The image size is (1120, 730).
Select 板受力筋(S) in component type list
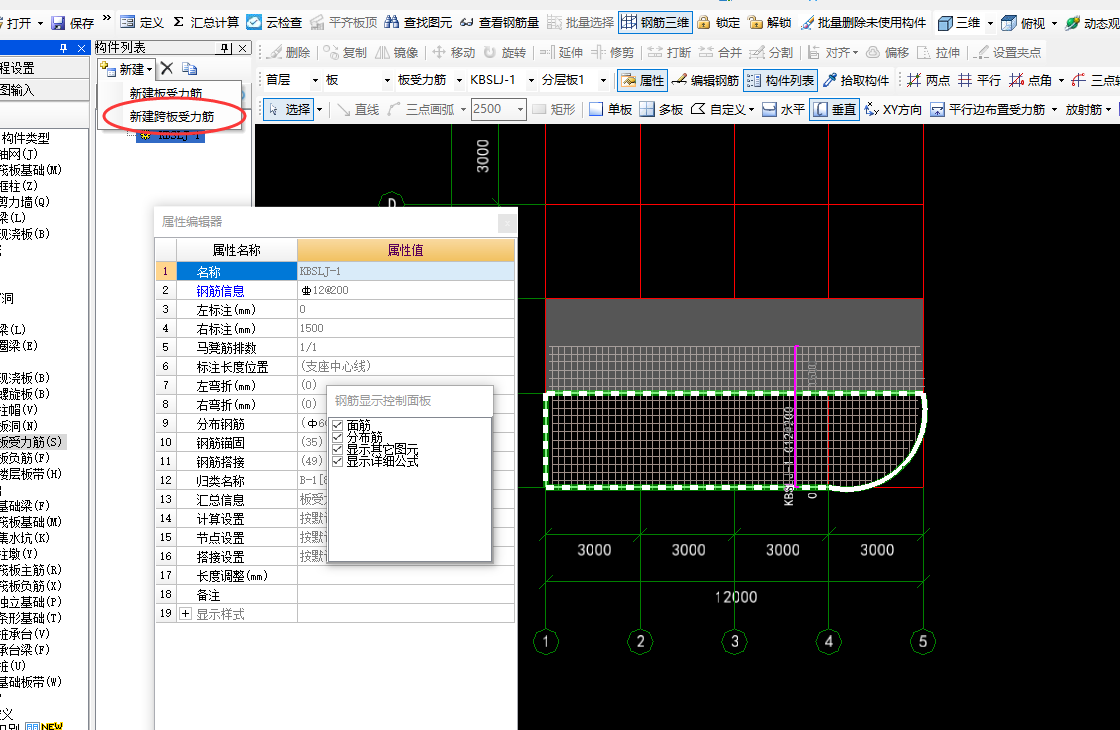coord(31,442)
